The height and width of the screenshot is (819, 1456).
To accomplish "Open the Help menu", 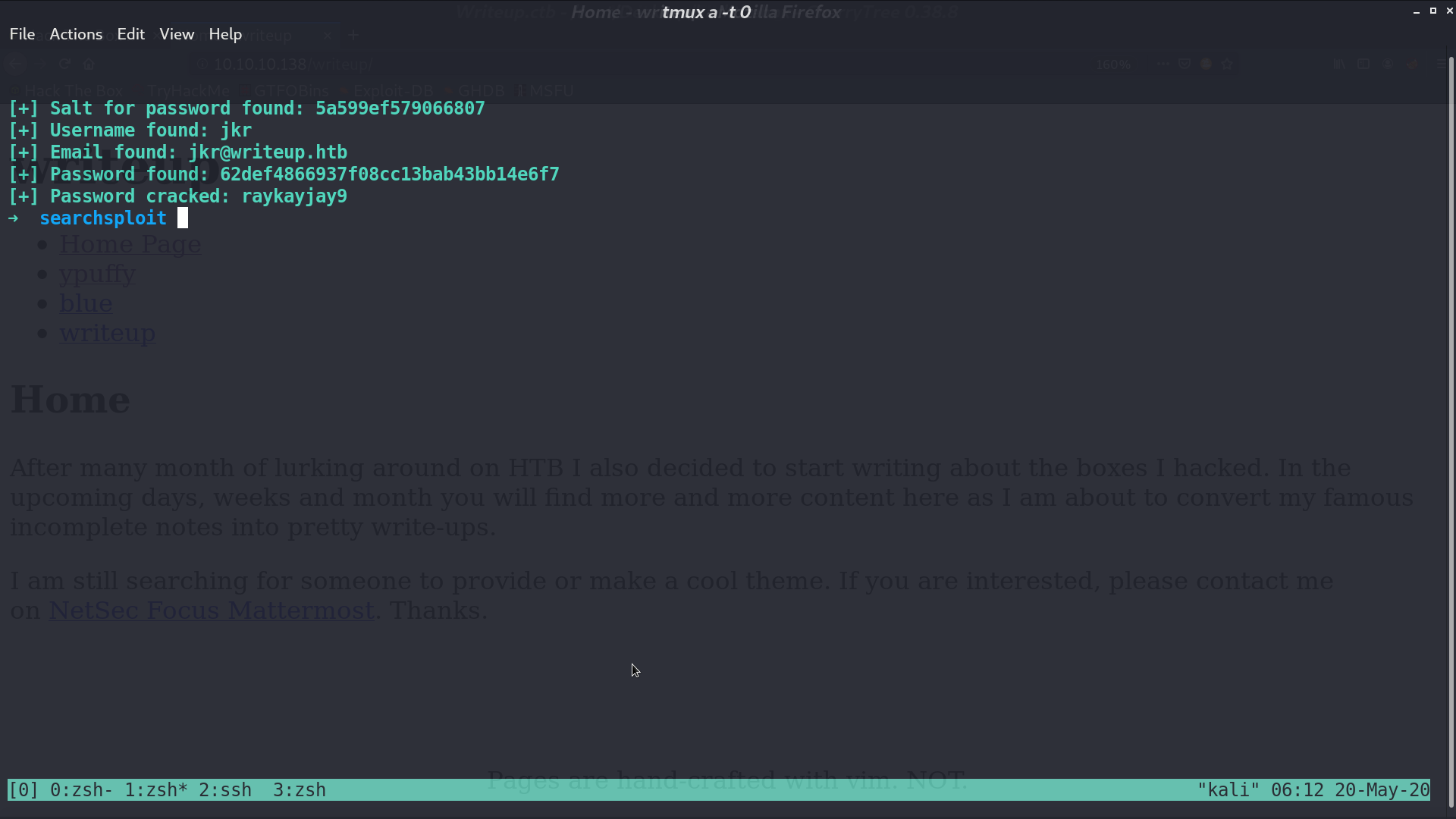I will point(225,34).
